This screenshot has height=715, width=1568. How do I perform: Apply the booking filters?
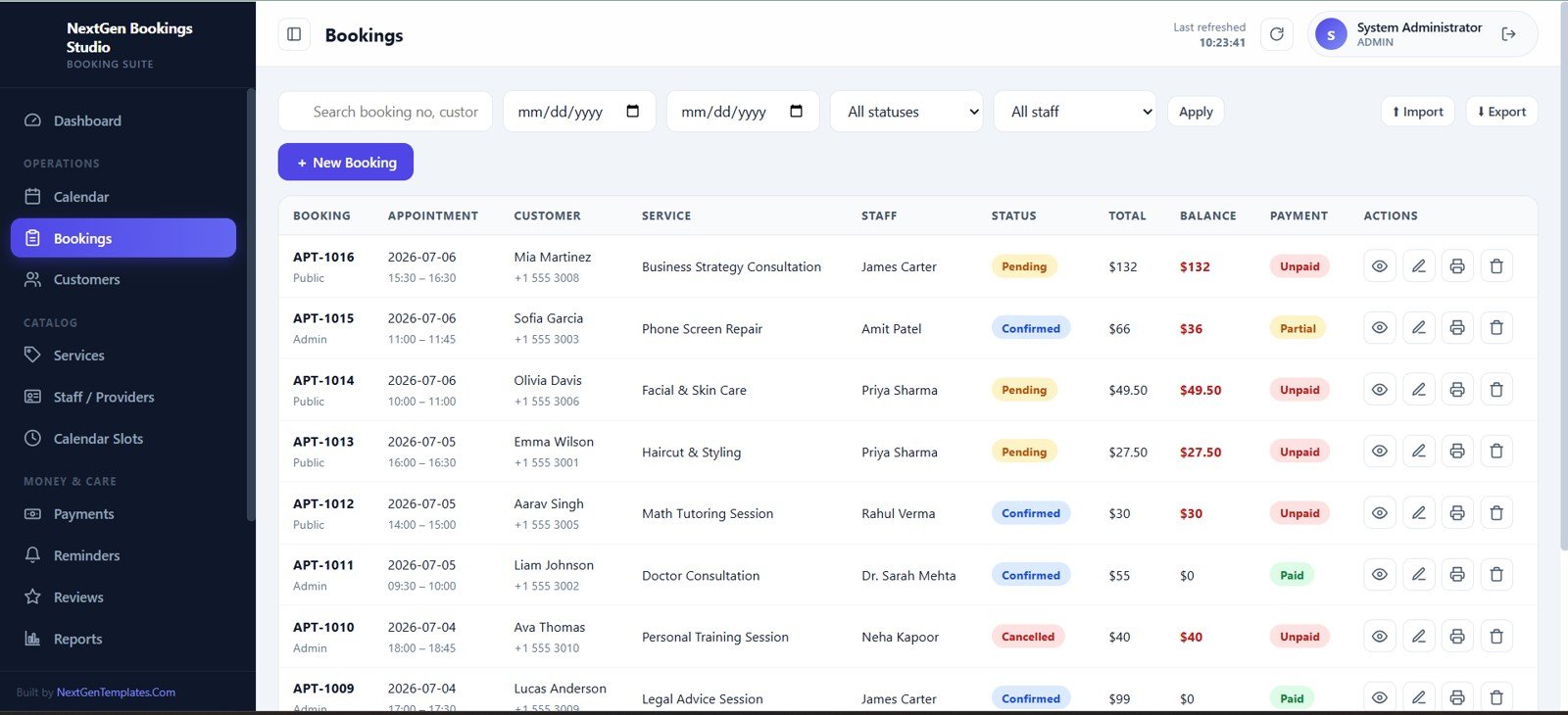pos(1196,112)
